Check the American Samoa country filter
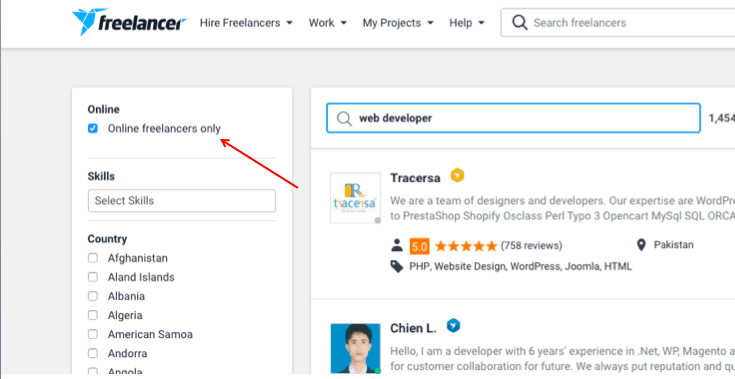735x379 pixels. 93,334
